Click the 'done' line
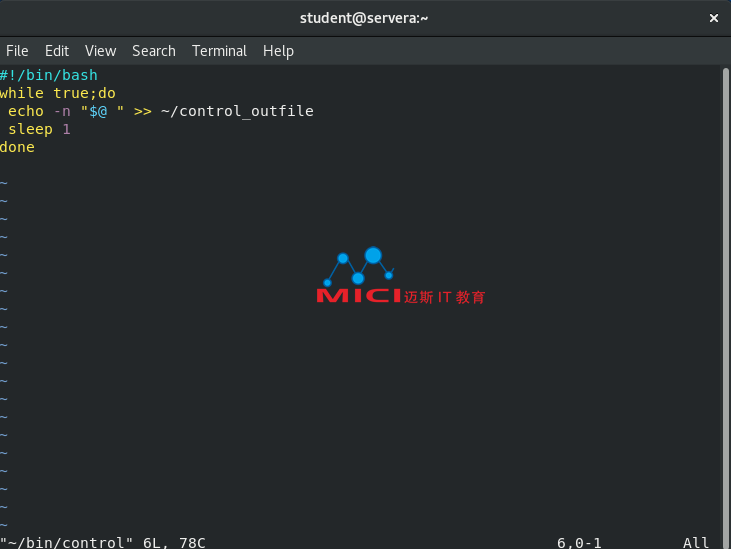The height and width of the screenshot is (549, 731). click(x=17, y=147)
